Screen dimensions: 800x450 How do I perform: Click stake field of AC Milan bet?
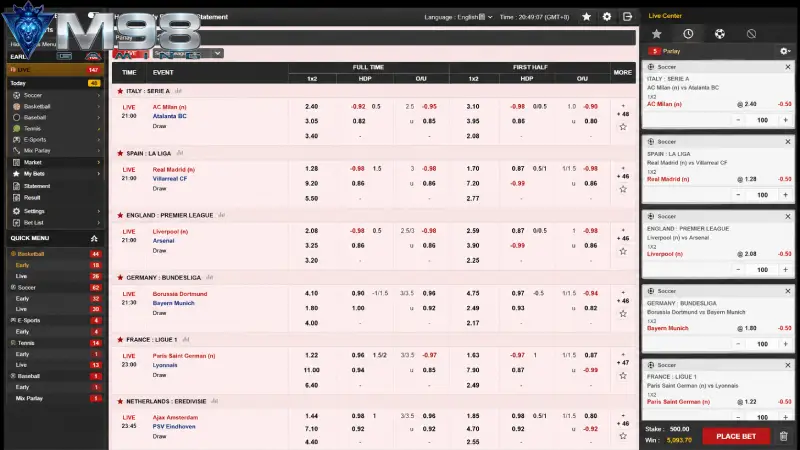click(x=762, y=120)
